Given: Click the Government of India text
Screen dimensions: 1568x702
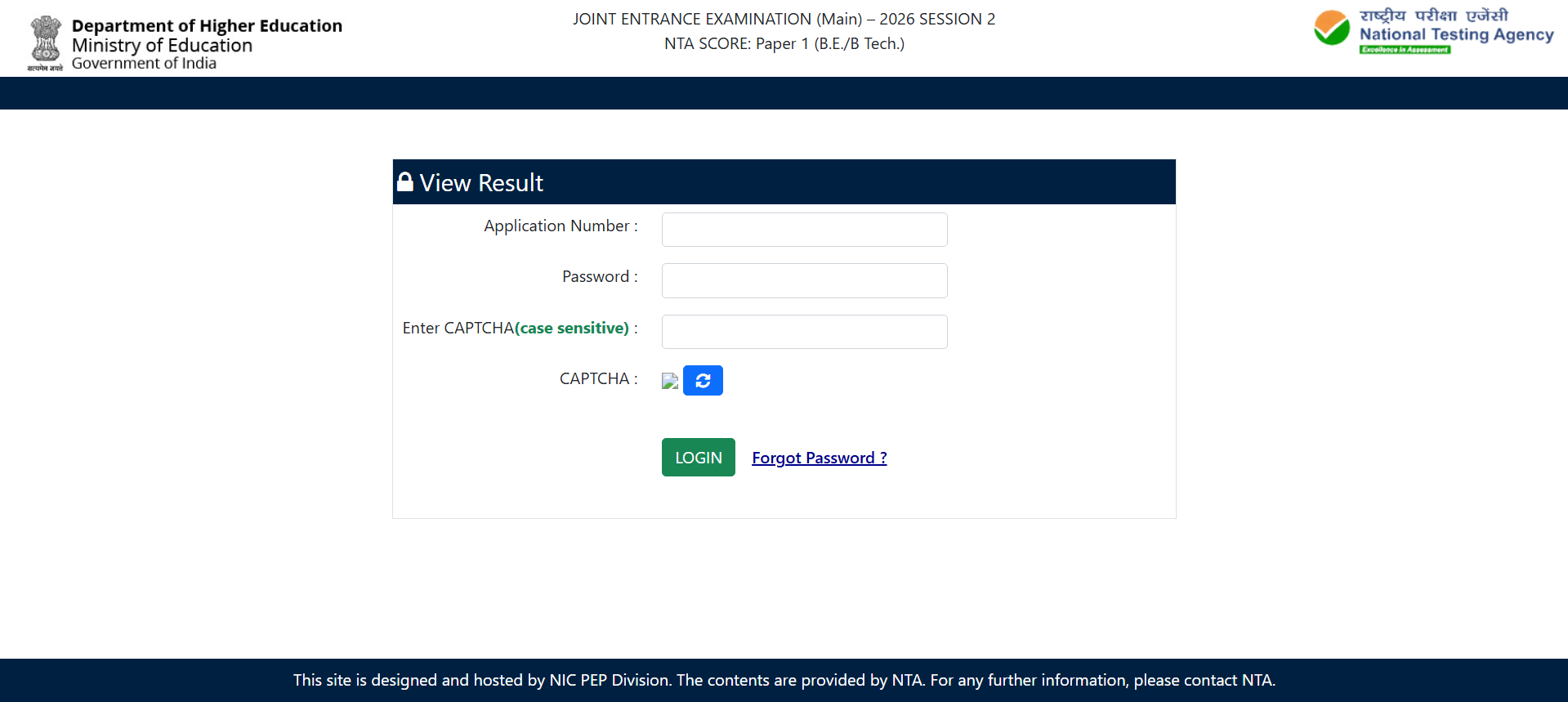Looking at the screenshot, I should coord(144,63).
